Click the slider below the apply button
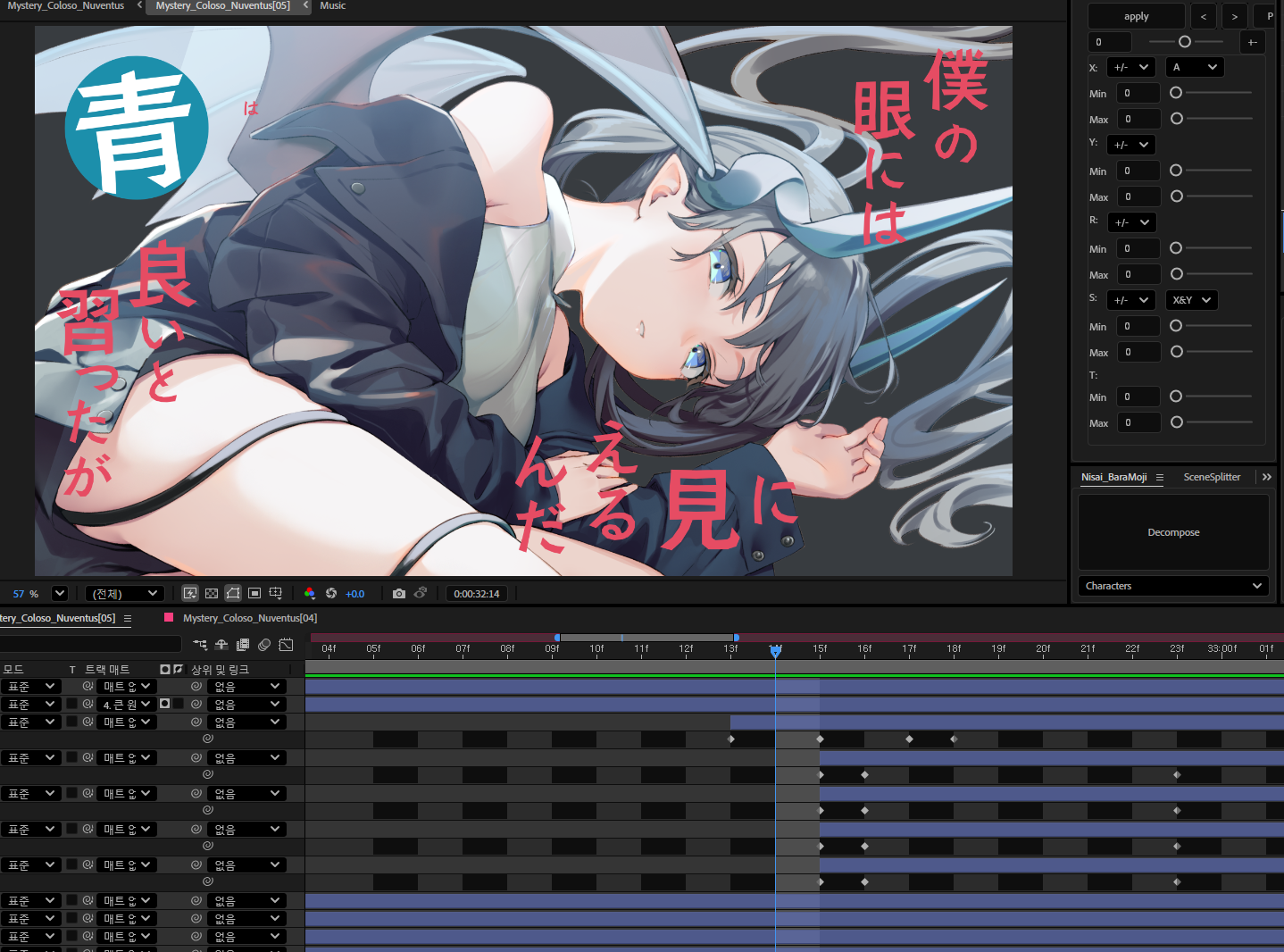 pyautogui.click(x=1186, y=42)
